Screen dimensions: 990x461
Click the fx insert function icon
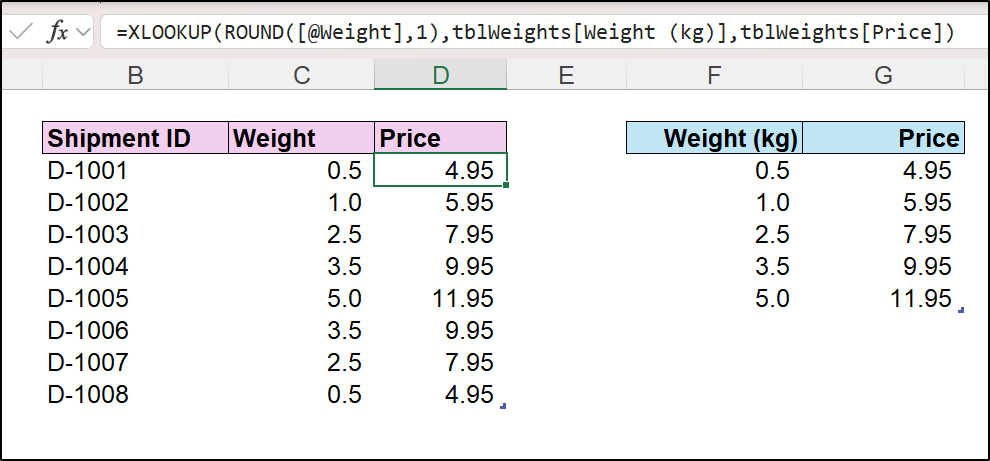pos(57,33)
